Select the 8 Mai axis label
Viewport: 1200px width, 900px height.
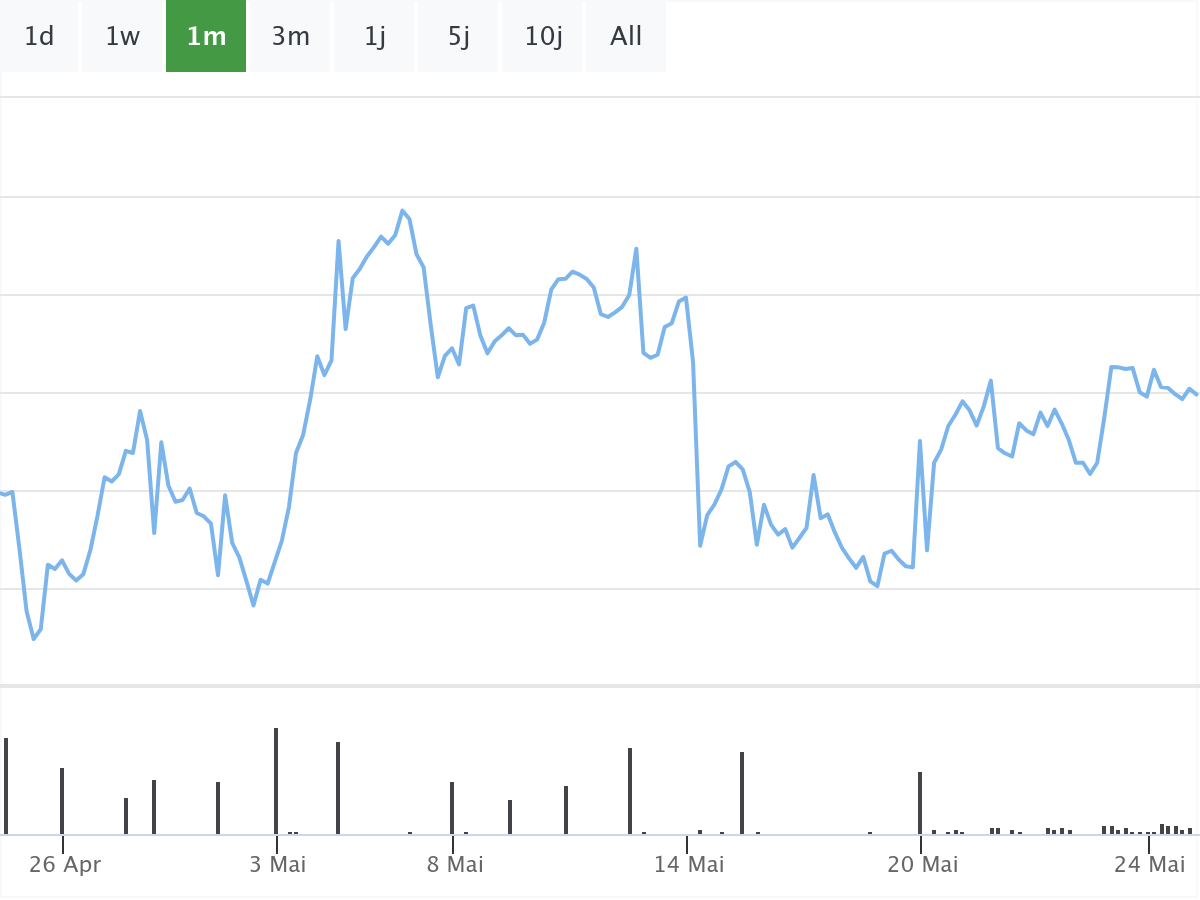click(x=455, y=864)
